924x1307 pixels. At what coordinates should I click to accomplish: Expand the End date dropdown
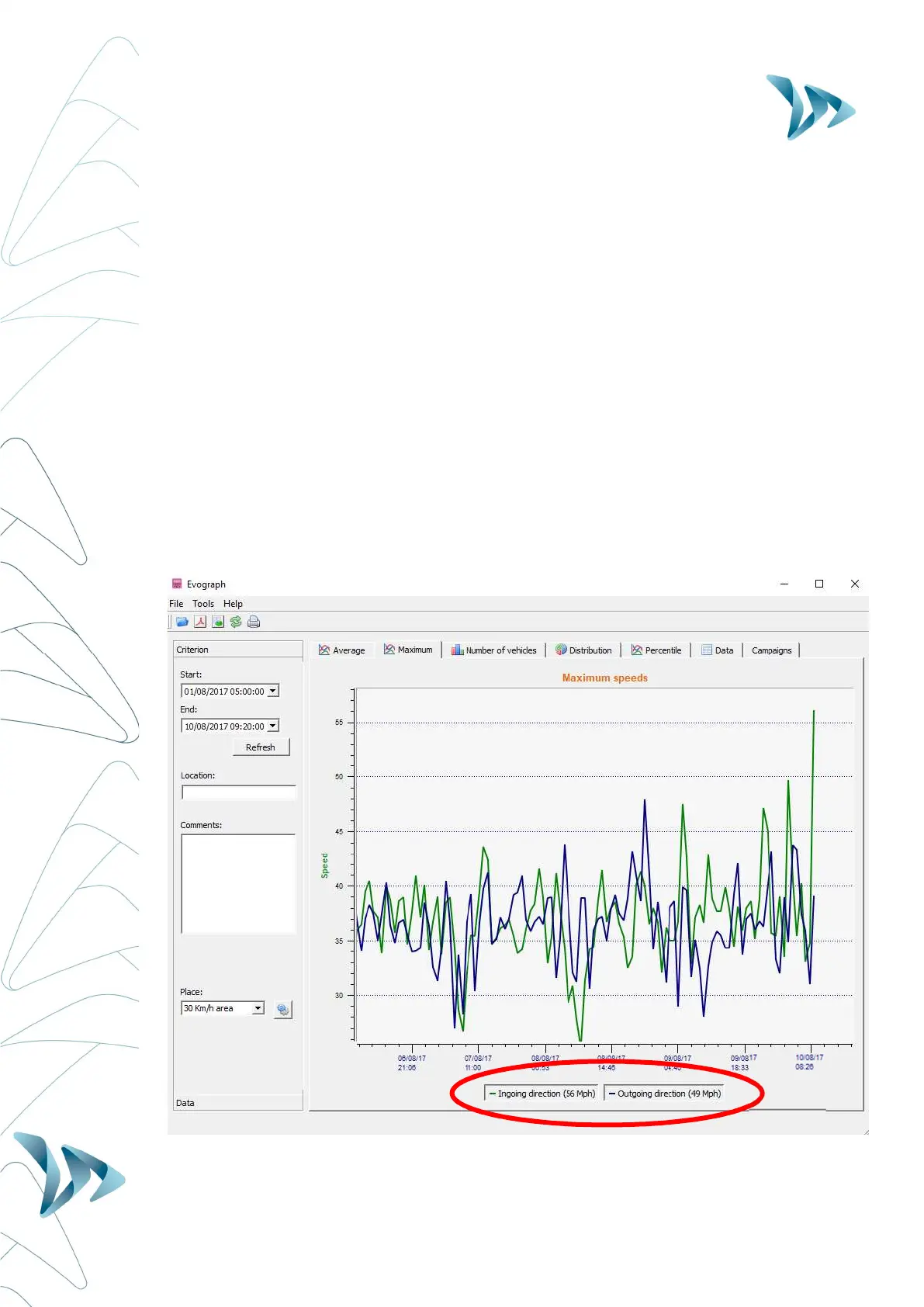(x=273, y=726)
